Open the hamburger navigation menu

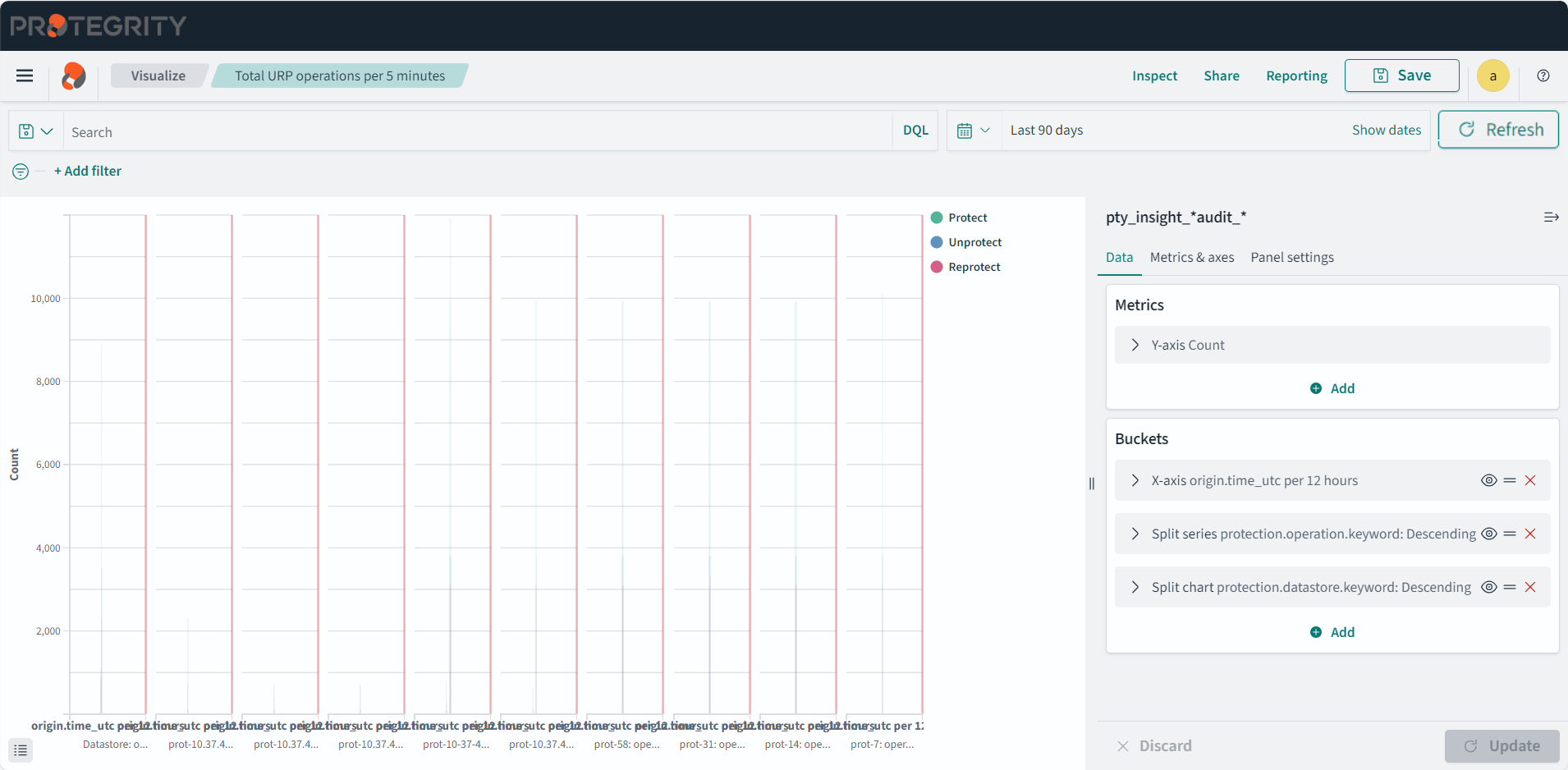point(25,76)
